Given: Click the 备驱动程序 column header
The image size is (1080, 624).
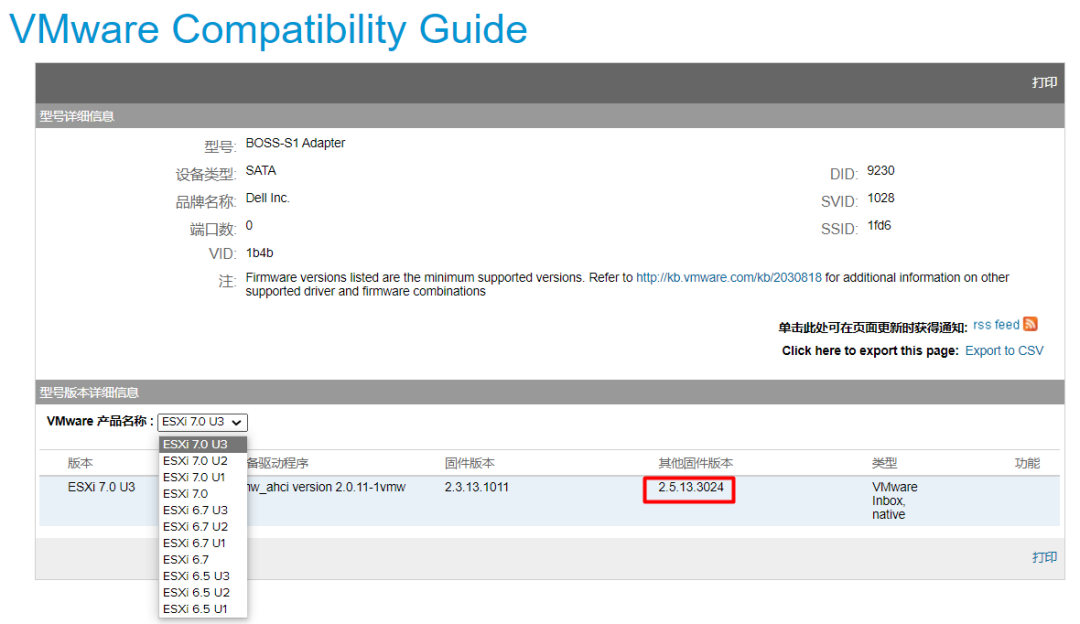Looking at the screenshot, I should (x=278, y=464).
